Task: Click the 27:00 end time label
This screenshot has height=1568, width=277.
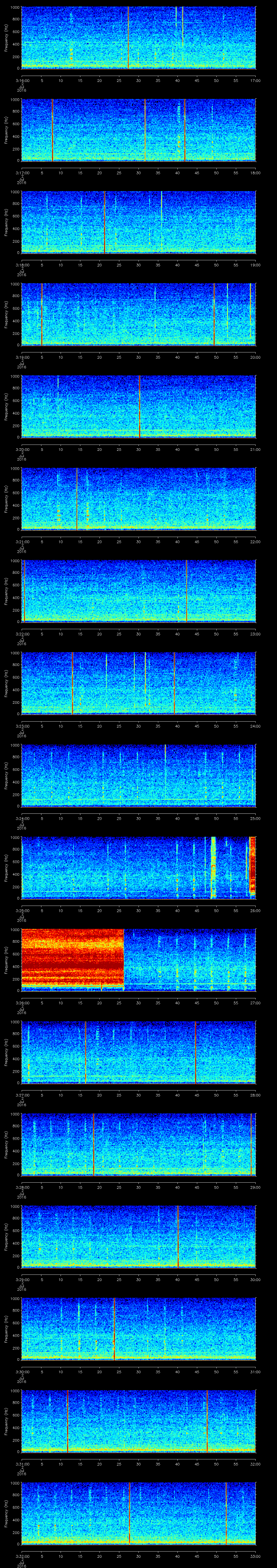Action: click(255, 1003)
